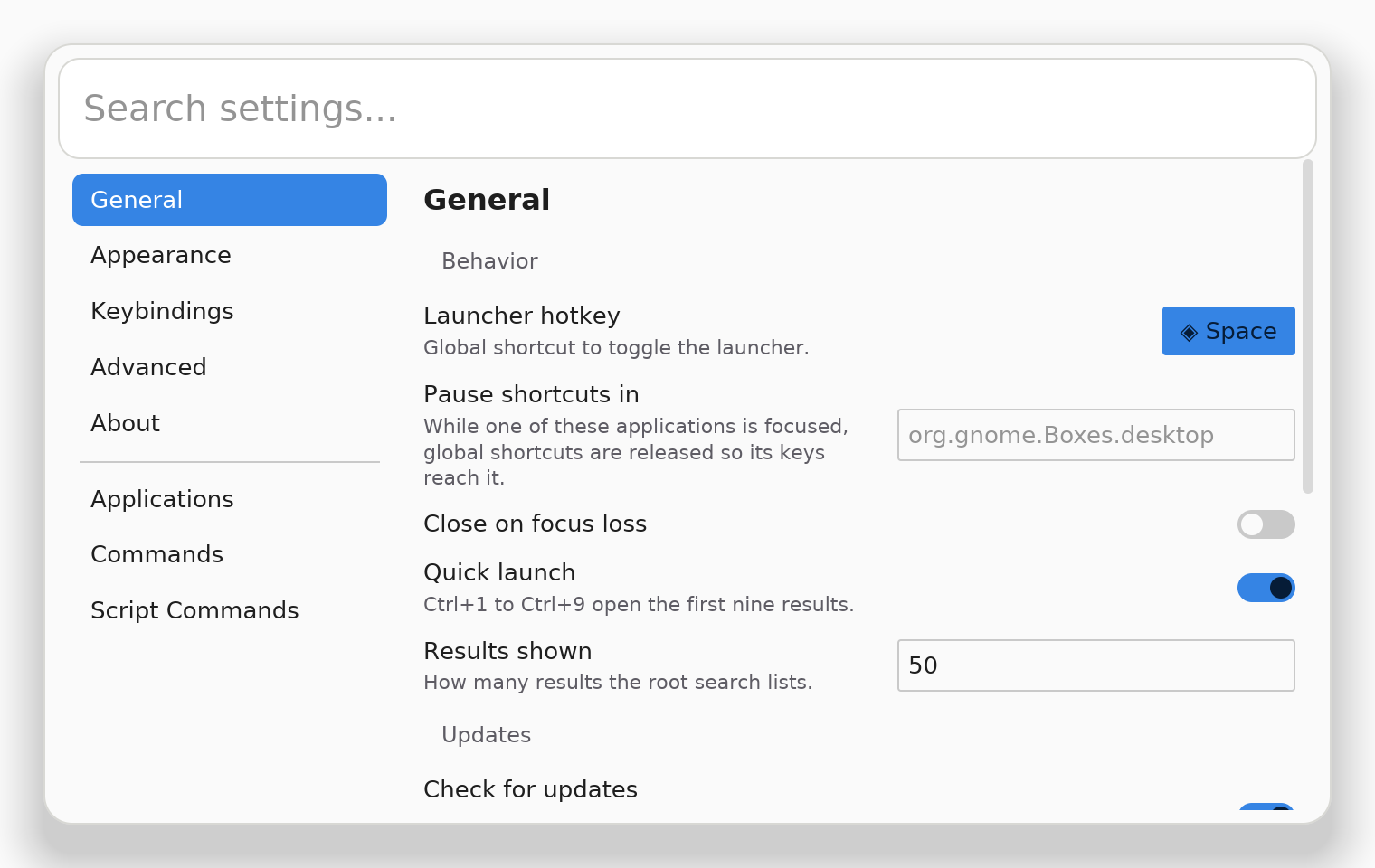Select Commands in the sidebar
The width and height of the screenshot is (1375, 868).
(x=230, y=555)
